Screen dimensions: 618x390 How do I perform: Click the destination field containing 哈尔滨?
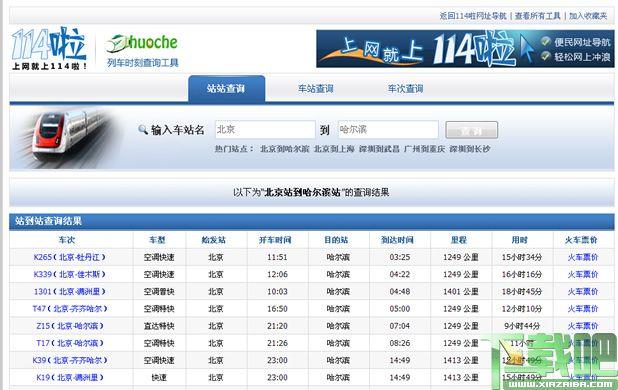coord(388,130)
